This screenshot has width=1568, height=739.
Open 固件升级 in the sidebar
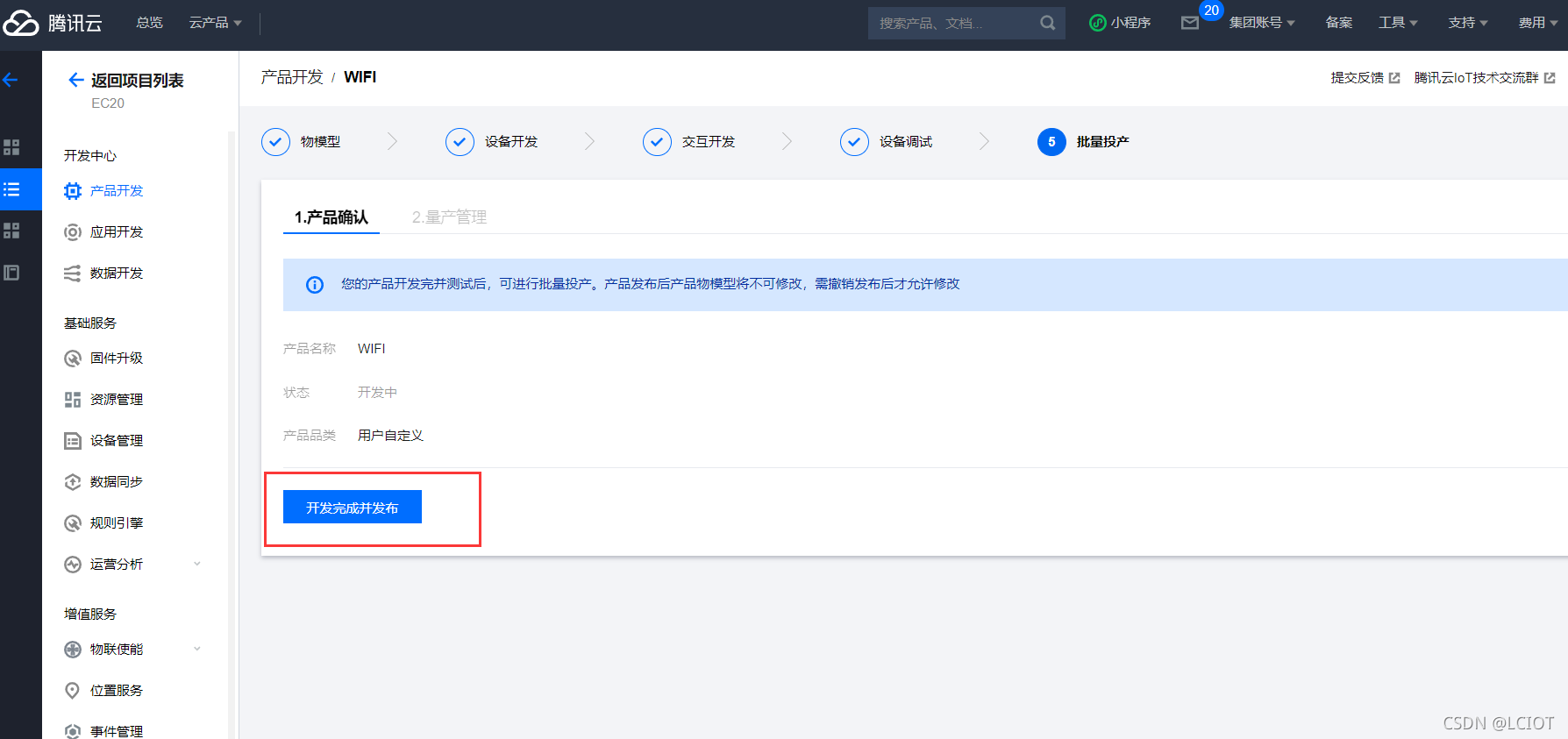point(117,359)
